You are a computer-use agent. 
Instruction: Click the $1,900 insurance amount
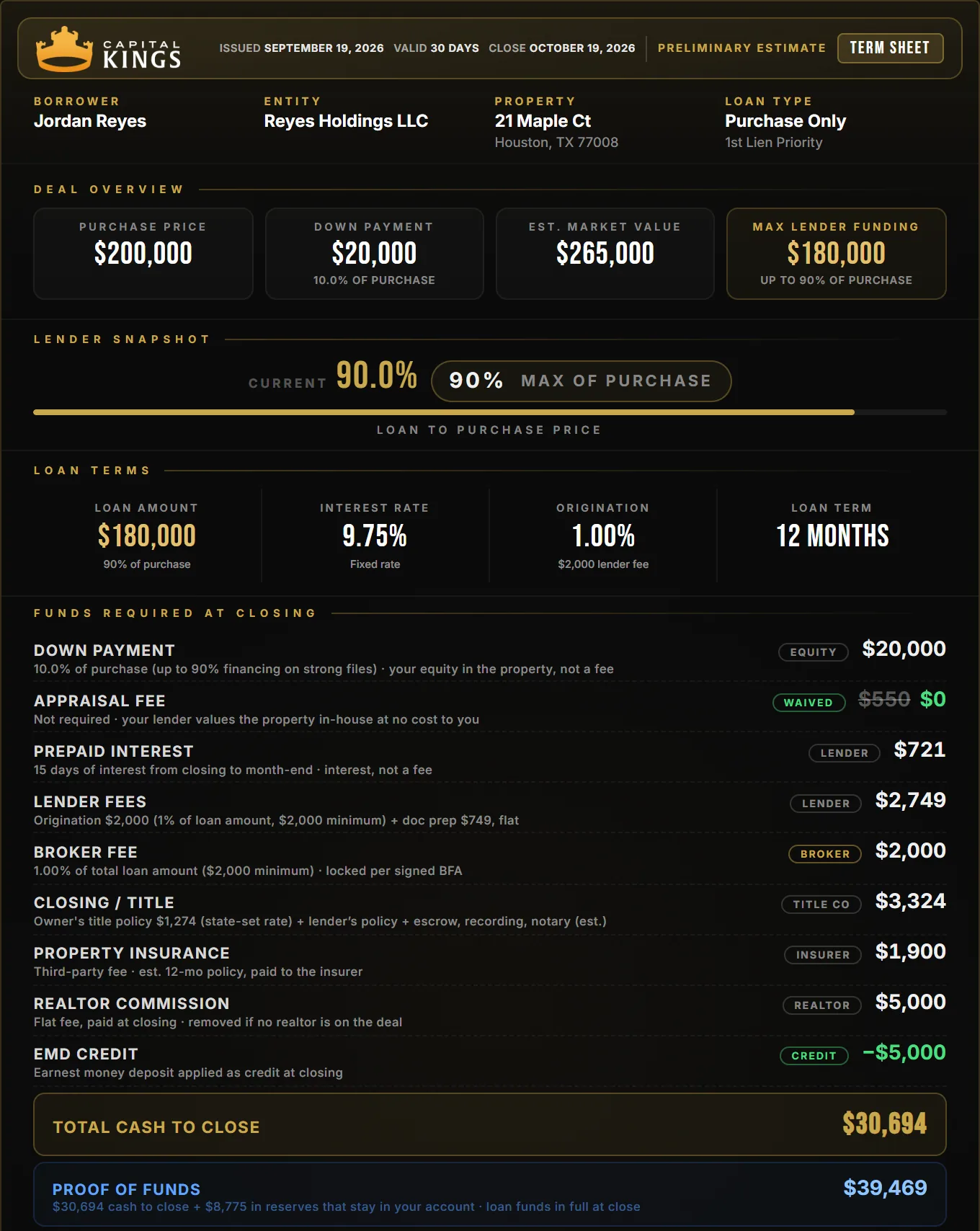click(911, 951)
